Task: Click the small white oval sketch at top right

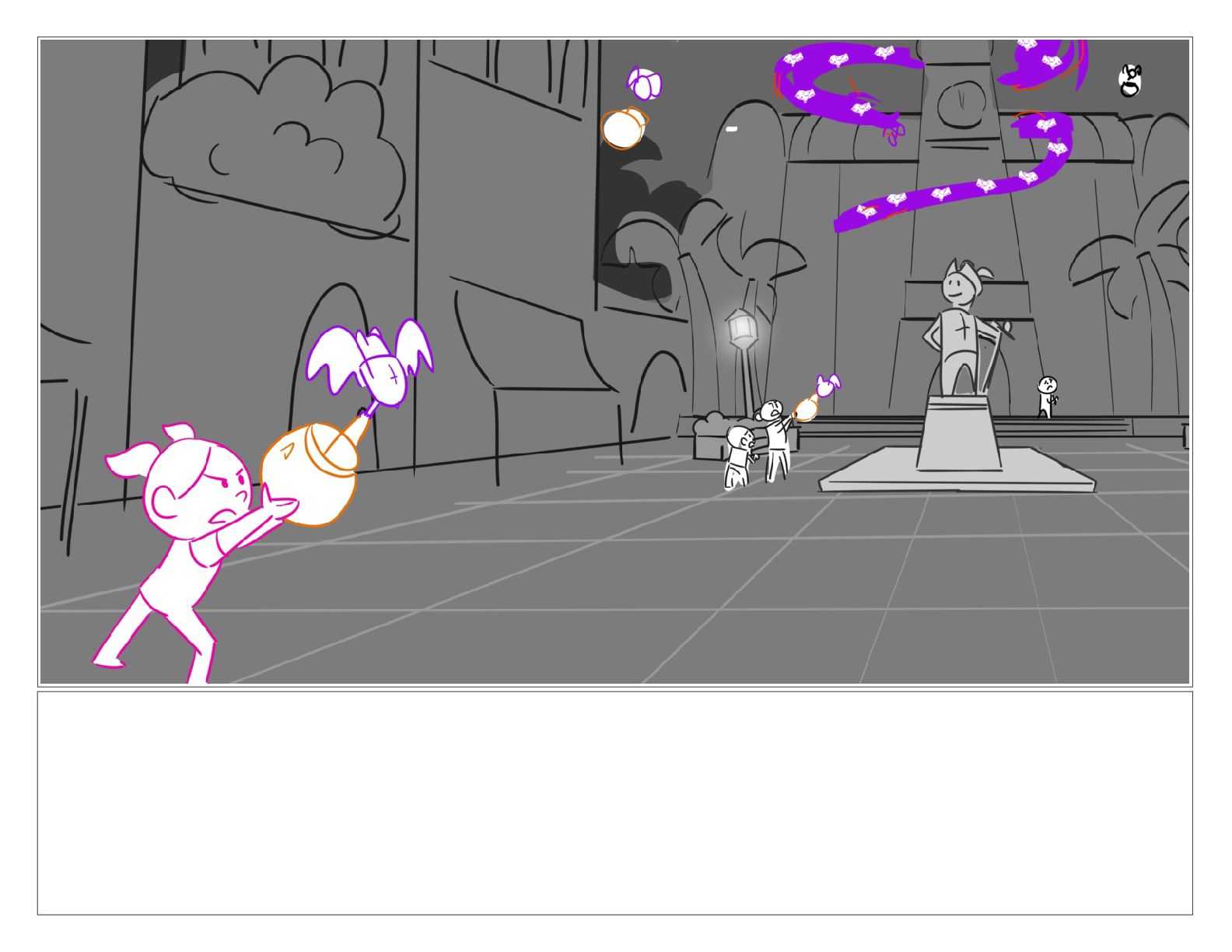Action: pyautogui.click(x=1130, y=80)
